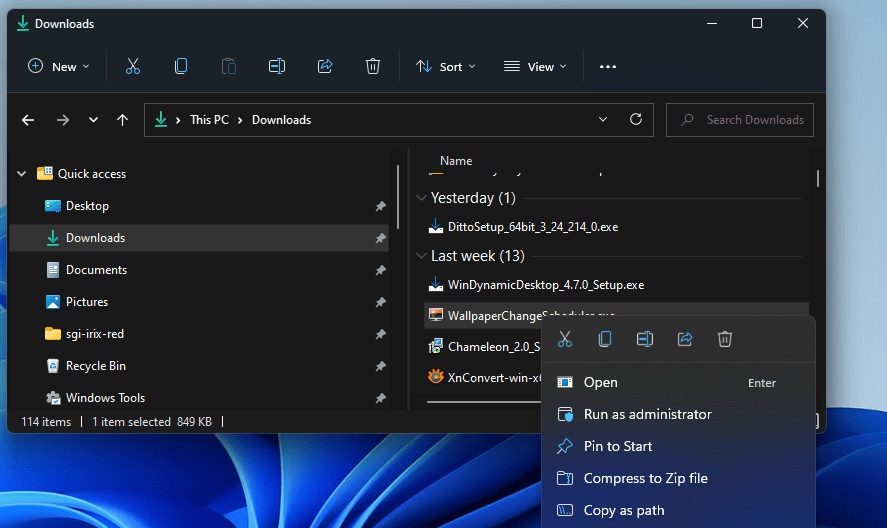The width and height of the screenshot is (887, 528).
Task: Click the pin icon beside Desktop
Action: pyautogui.click(x=381, y=206)
